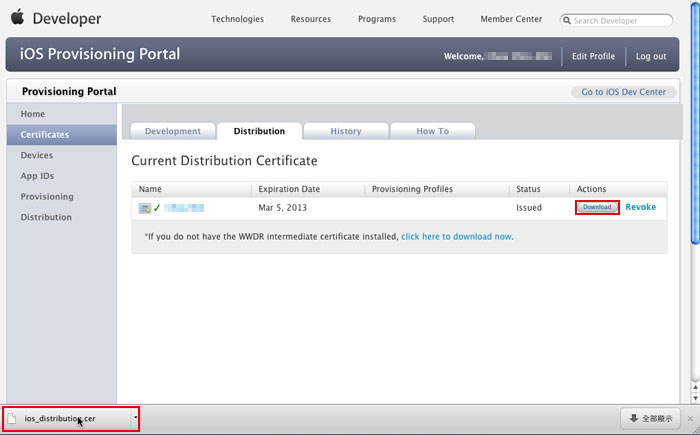The width and height of the screenshot is (700, 435).
Task: Open the How To tab
Action: point(433,131)
